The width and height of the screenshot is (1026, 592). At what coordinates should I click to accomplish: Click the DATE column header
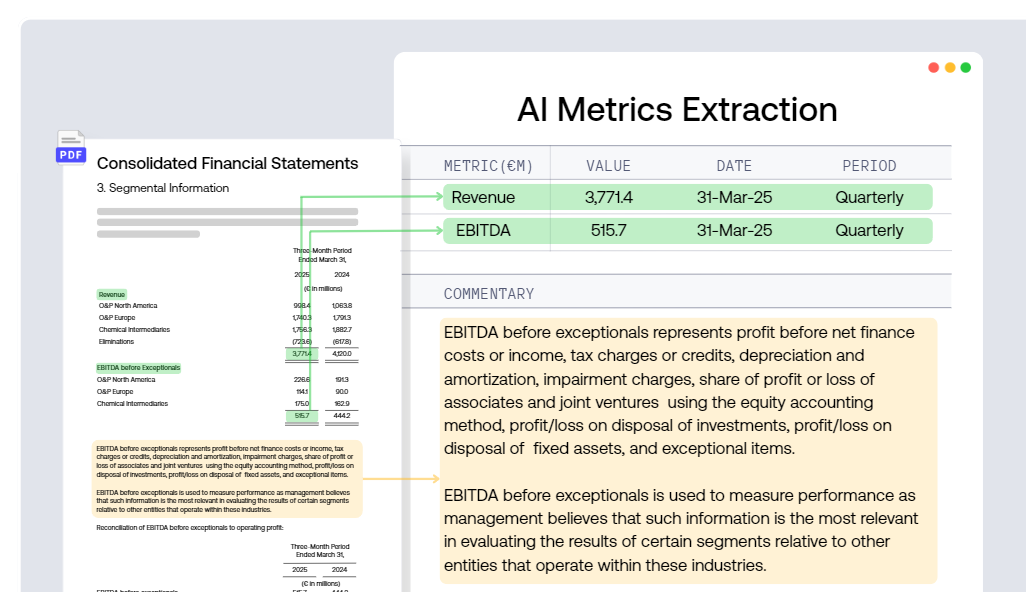[734, 166]
